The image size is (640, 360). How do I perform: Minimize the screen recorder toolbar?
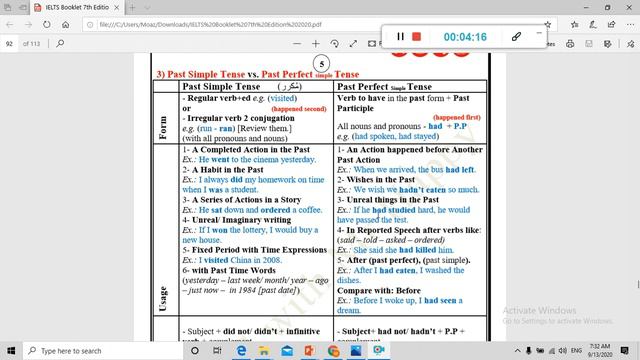[x=539, y=33]
